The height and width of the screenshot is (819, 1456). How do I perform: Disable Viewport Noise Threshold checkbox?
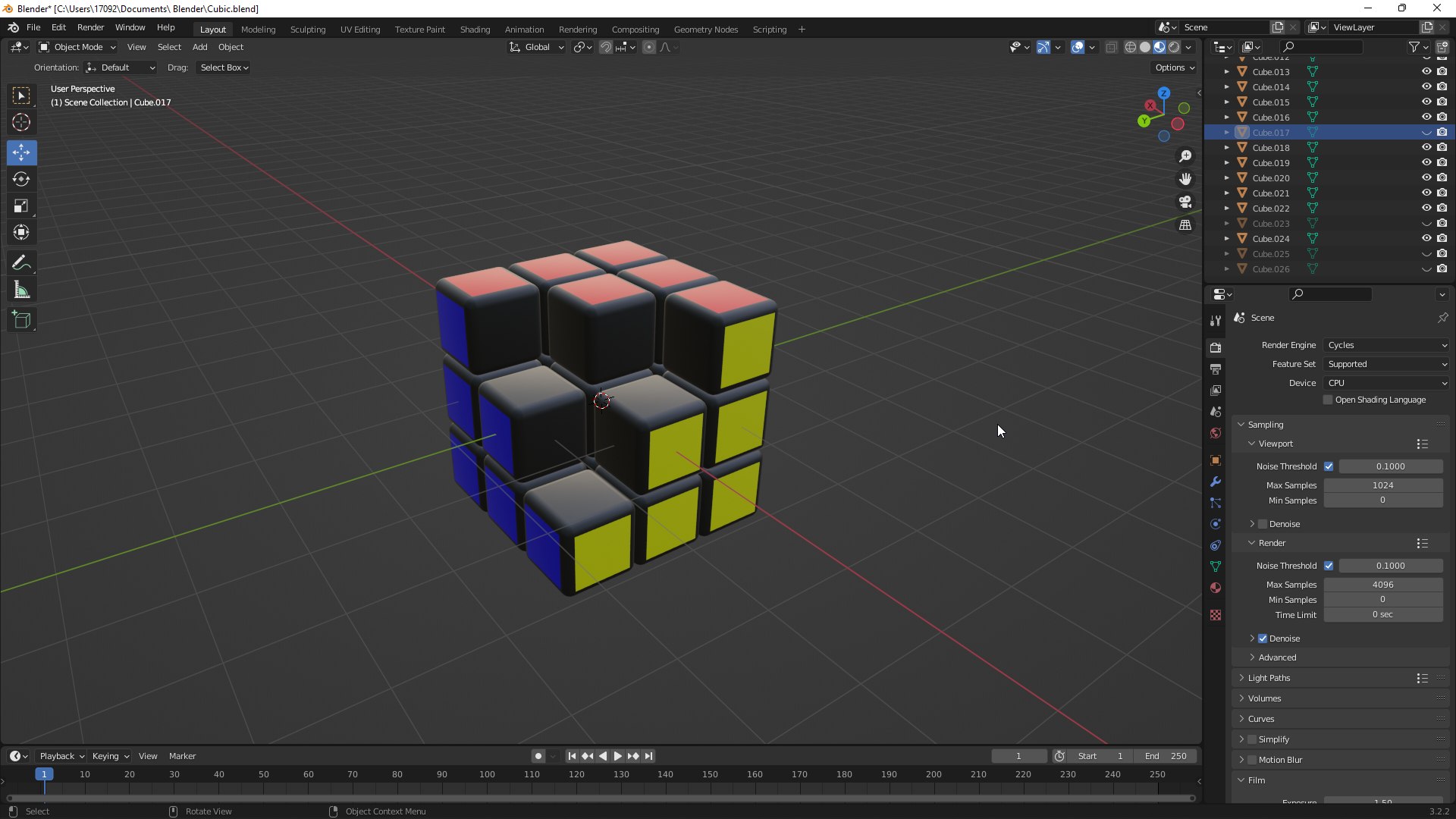1329,466
